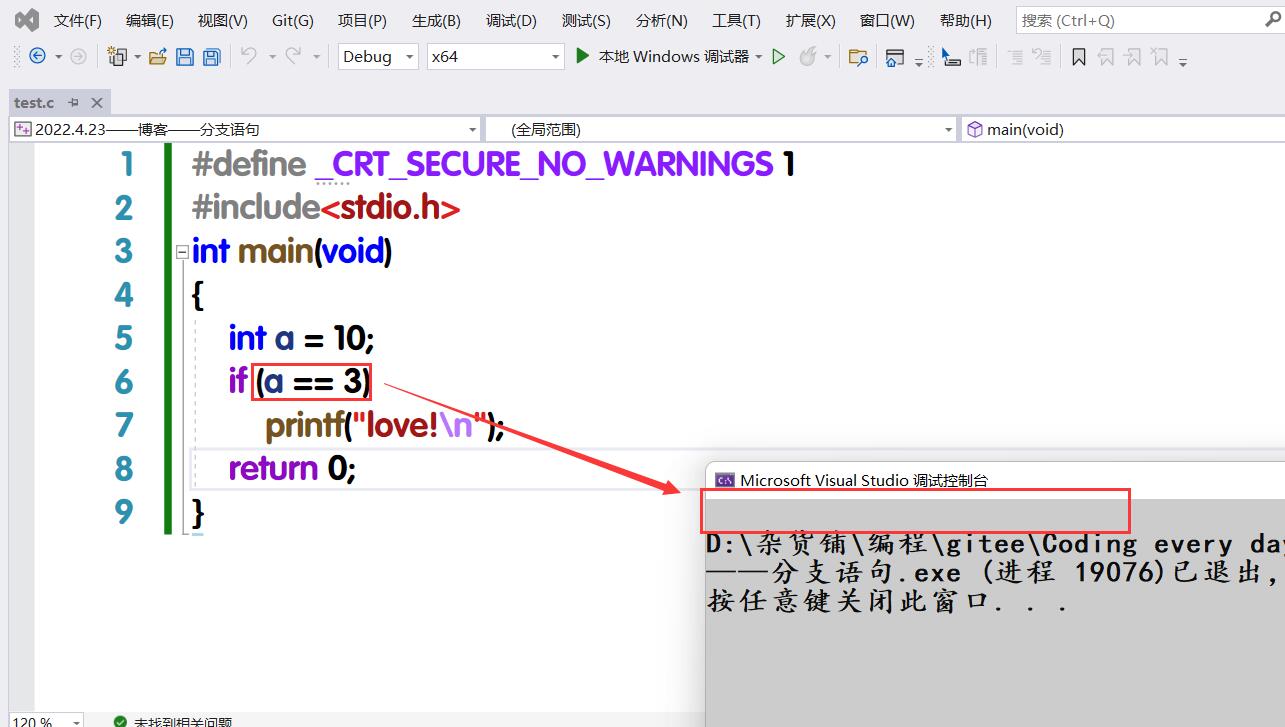Click the cursor selection toolbar icon
Image resolution: width=1285 pixels, height=727 pixels.
951,57
